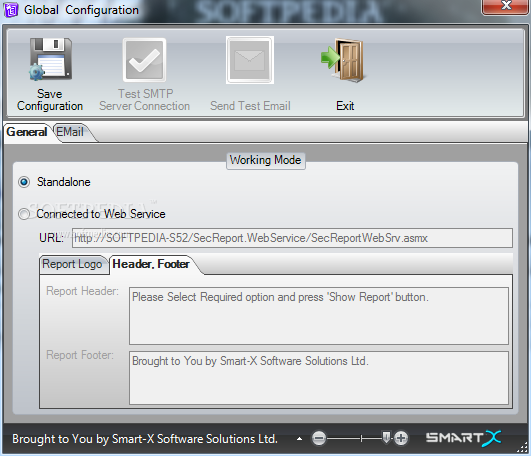Click the 'Brought to You by Smart-X' status text
This screenshot has height=456, width=531.
pyautogui.click(x=145, y=439)
